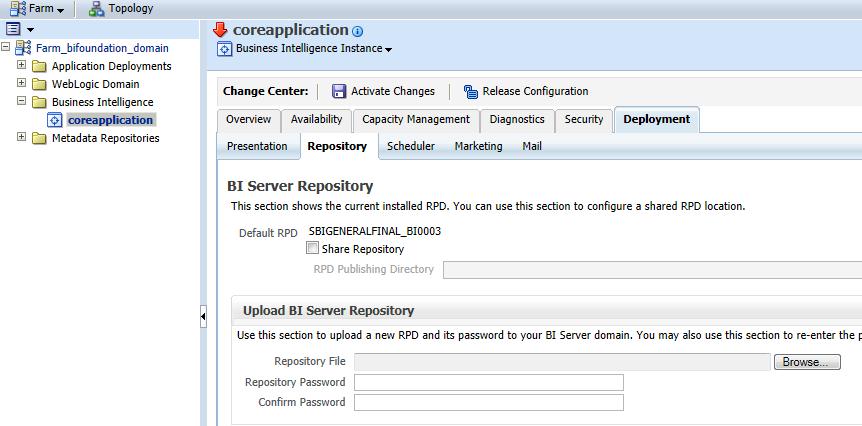Image resolution: width=862 pixels, height=426 pixels.
Task: Enable the Share Repository checkbox
Action: pos(312,248)
